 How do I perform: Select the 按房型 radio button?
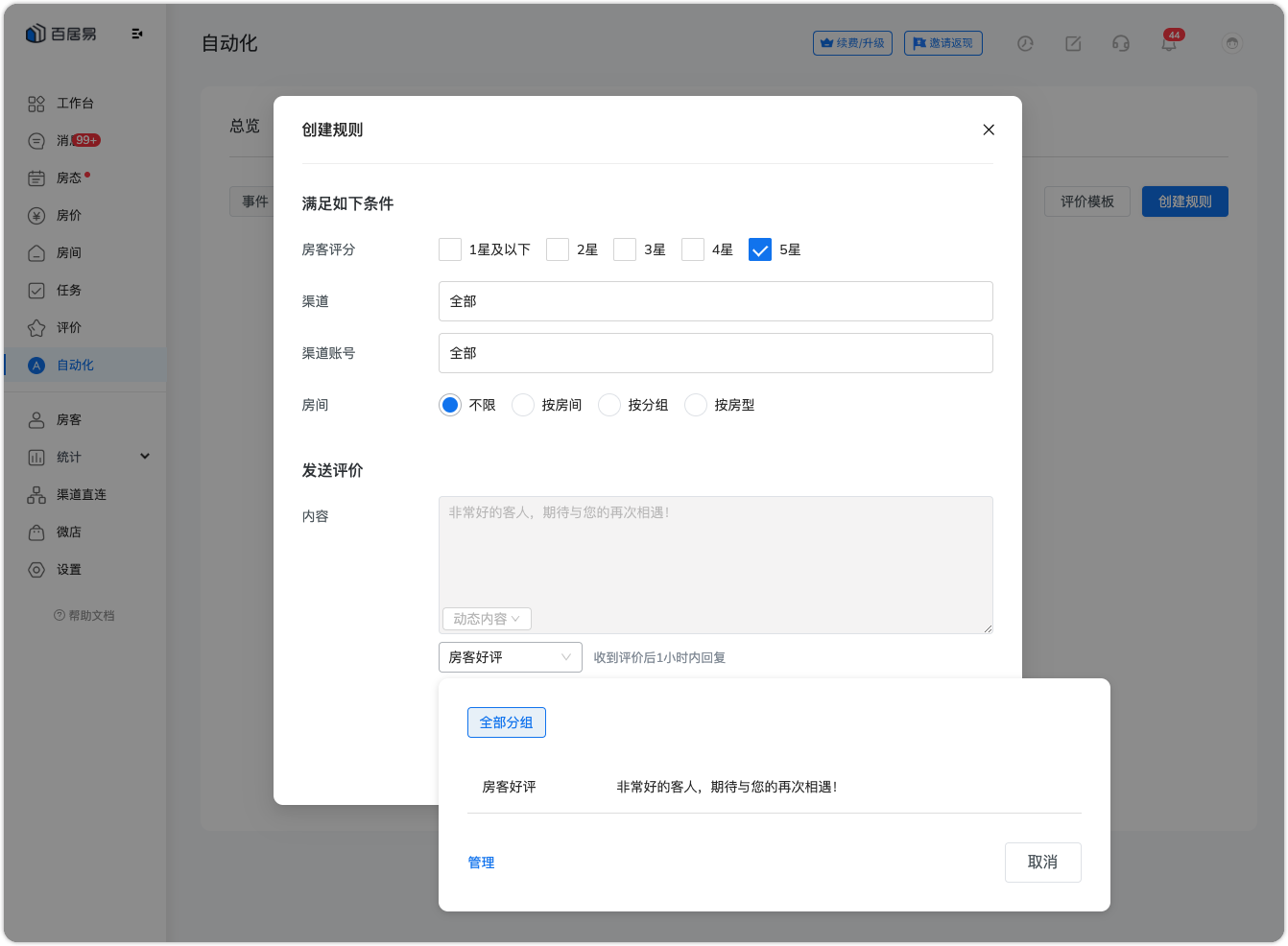pyautogui.click(x=696, y=405)
